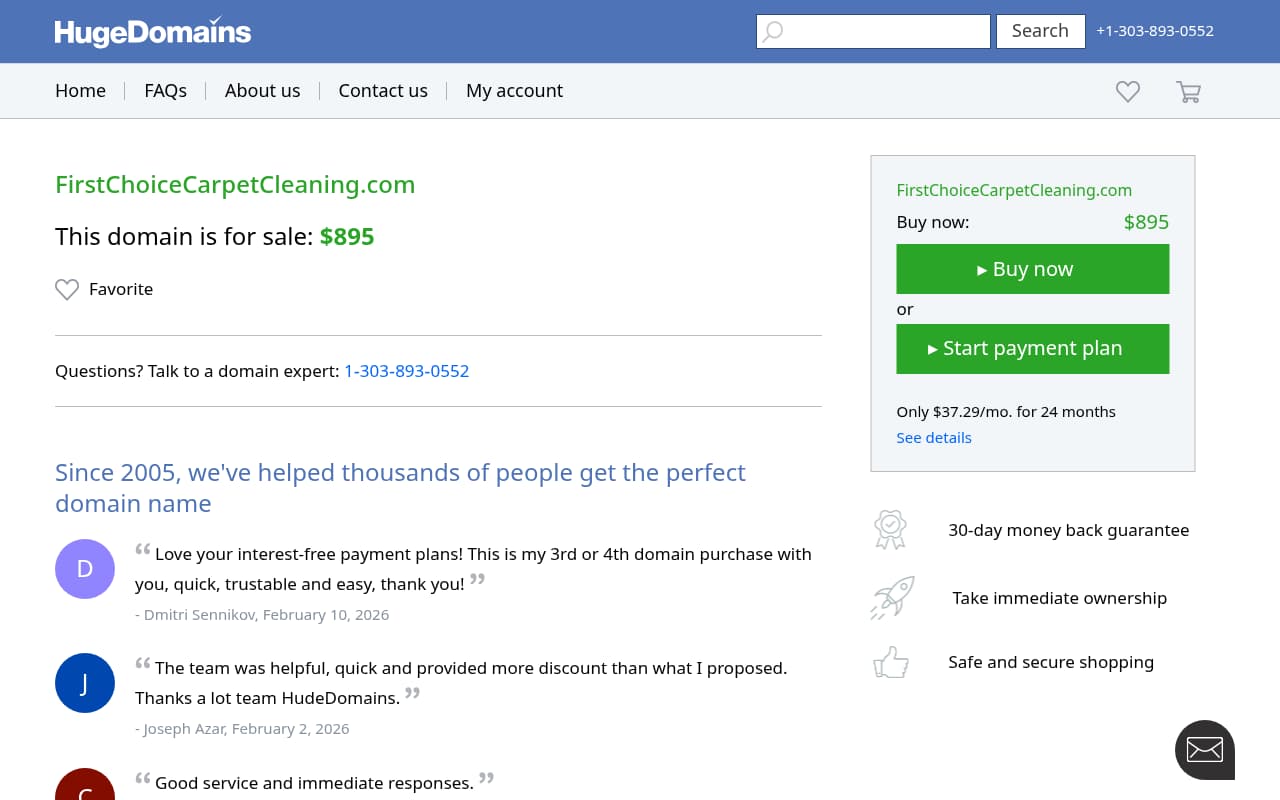The image size is (1280, 800).
Task: Open the envelope chat widget bottom right
Action: coord(1204,749)
